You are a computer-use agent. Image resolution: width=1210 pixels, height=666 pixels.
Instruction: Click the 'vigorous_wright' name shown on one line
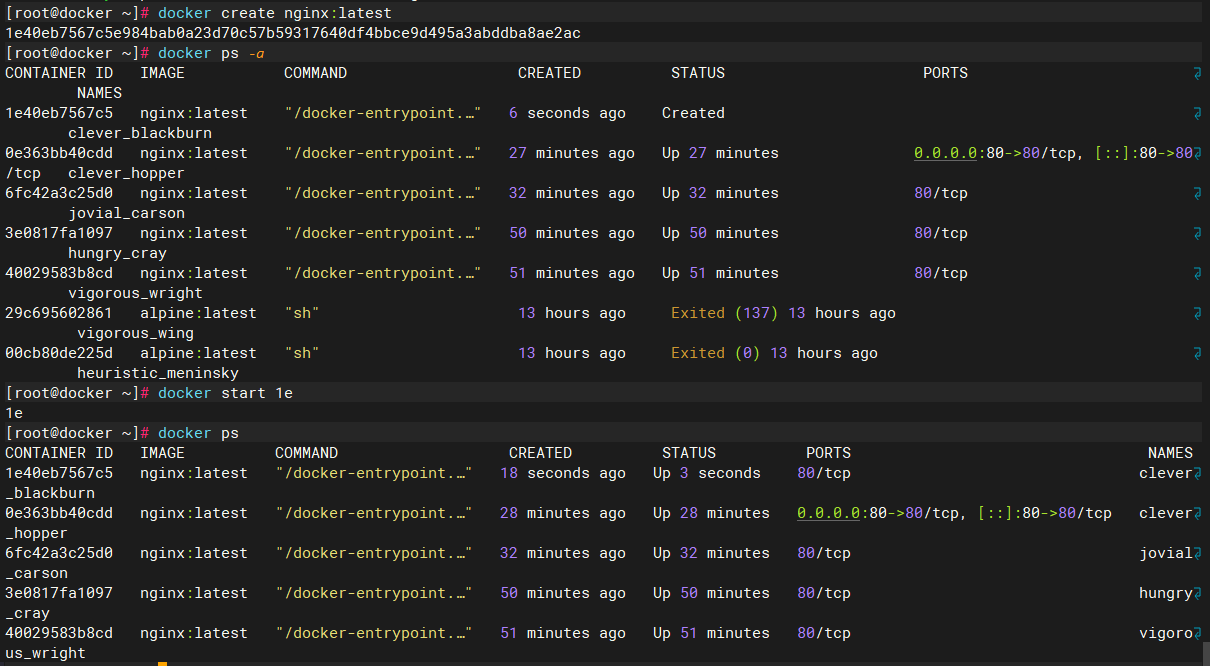(x=135, y=293)
